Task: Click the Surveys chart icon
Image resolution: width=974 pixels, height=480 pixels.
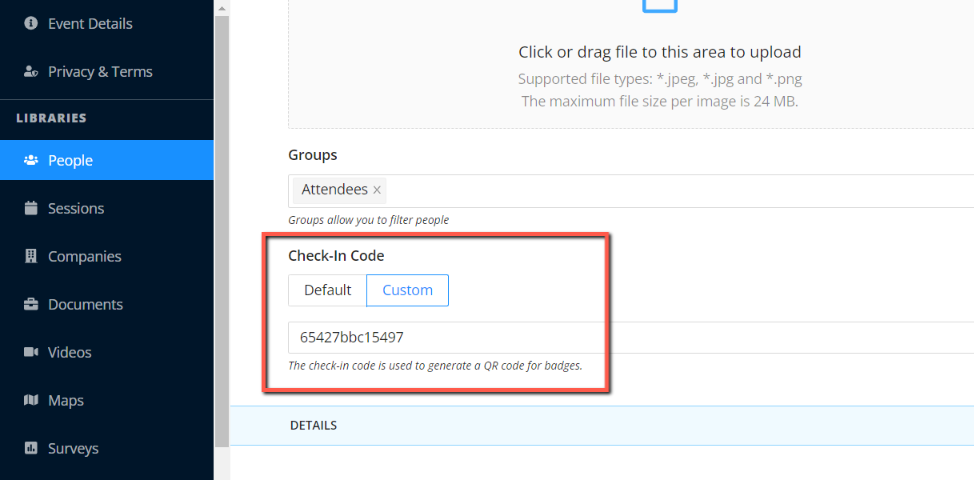Action: coord(31,448)
